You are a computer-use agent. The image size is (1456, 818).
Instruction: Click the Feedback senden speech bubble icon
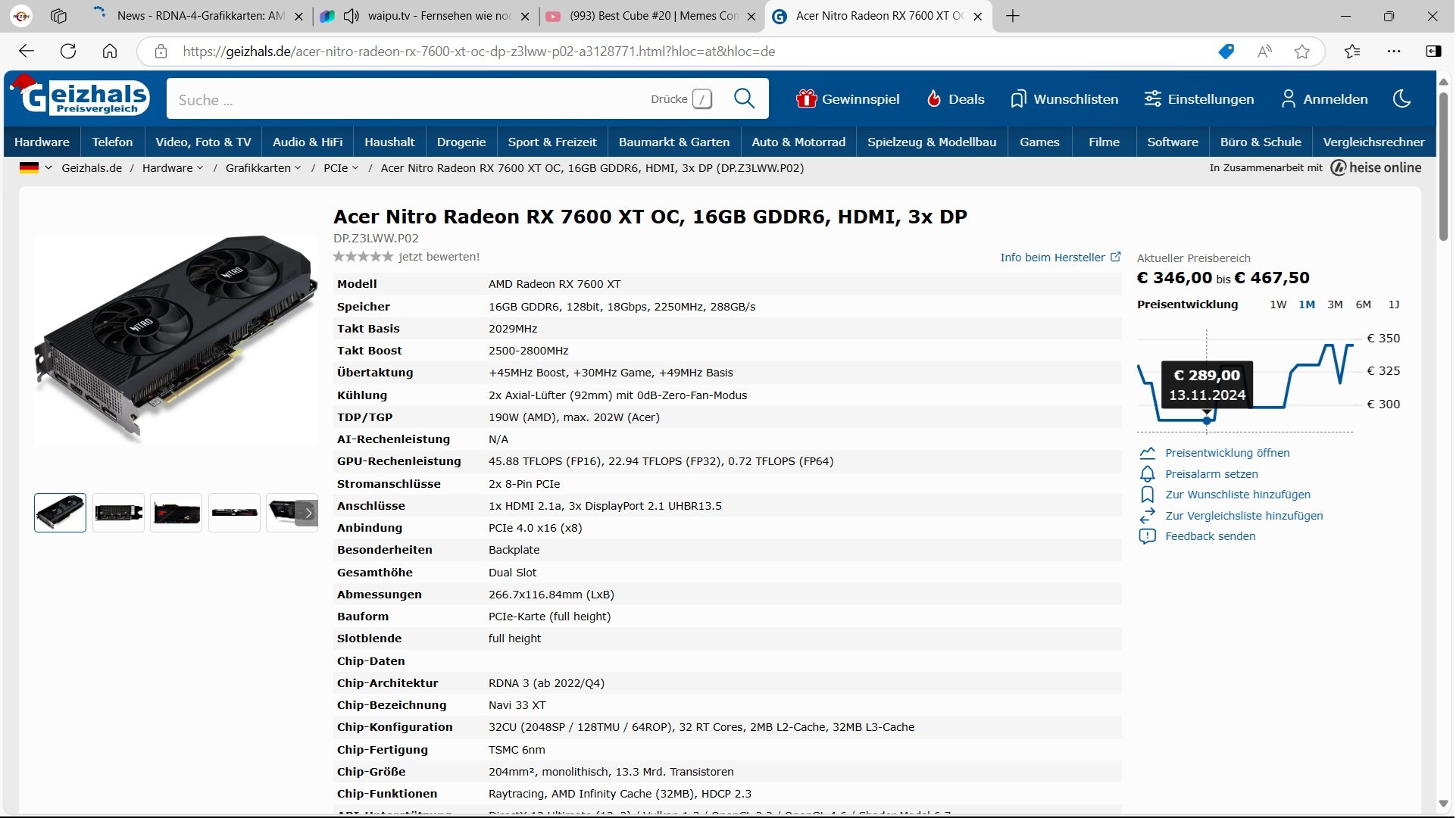click(1147, 536)
